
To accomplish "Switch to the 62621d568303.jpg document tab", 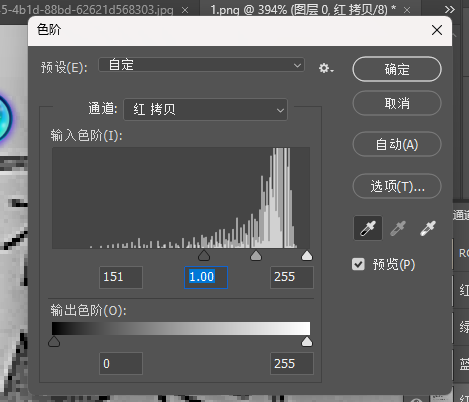I will click(87, 9).
